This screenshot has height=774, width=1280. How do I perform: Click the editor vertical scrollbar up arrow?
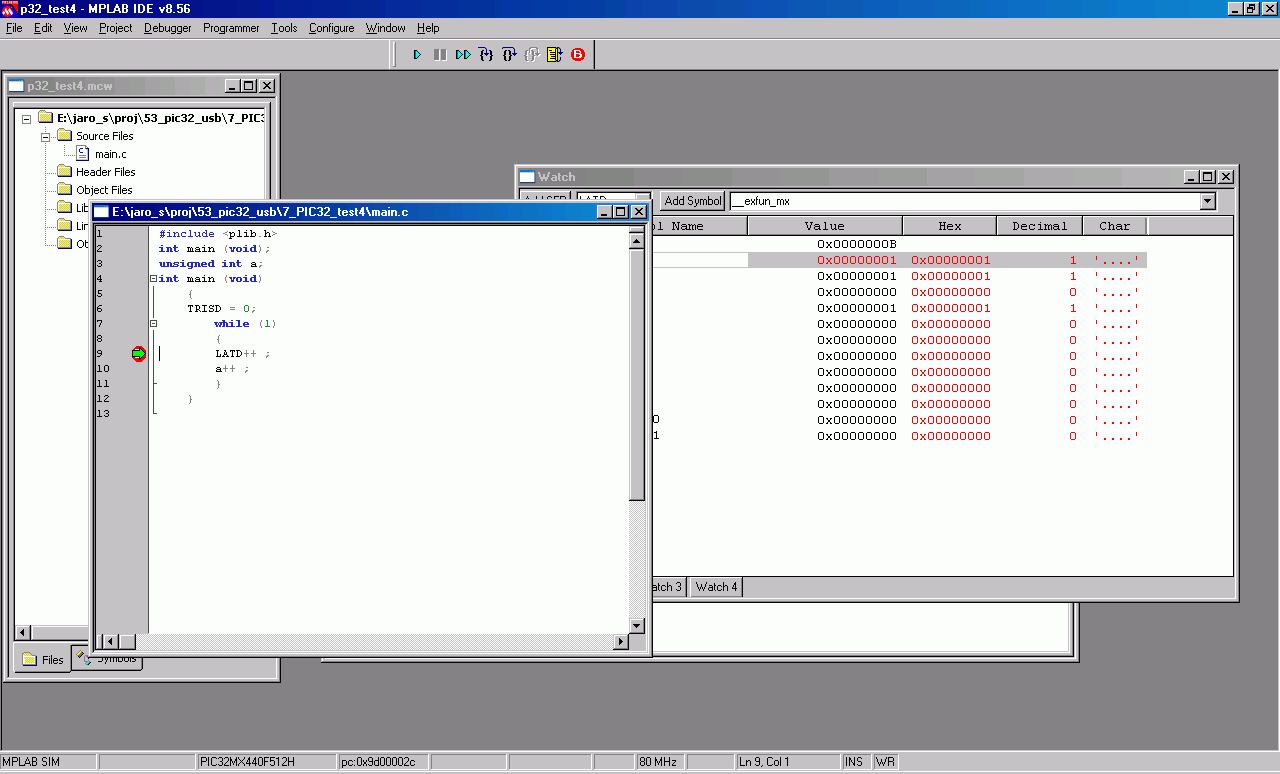click(x=637, y=241)
